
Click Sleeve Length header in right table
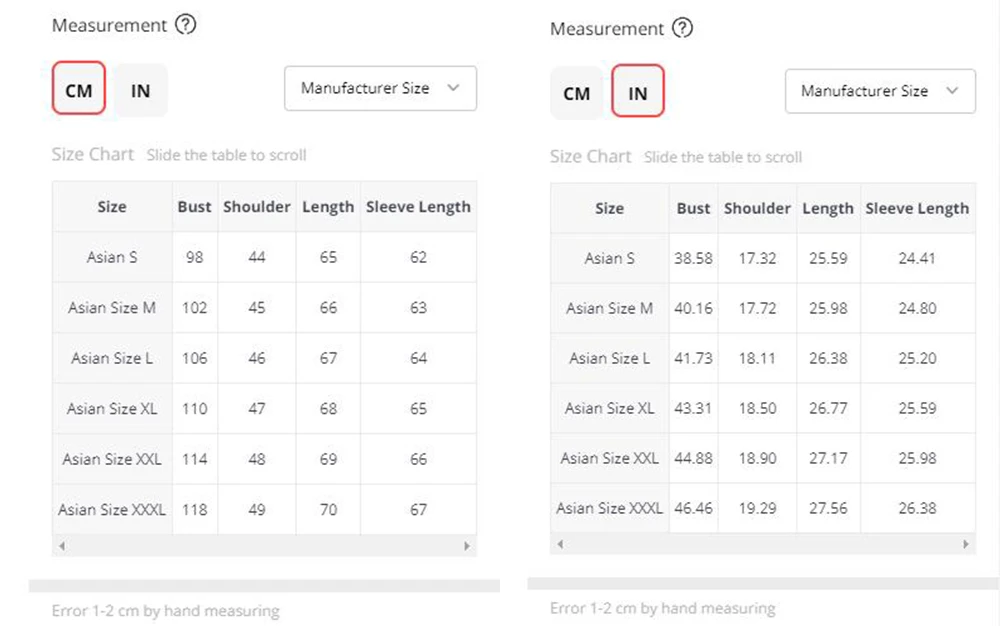point(917,208)
